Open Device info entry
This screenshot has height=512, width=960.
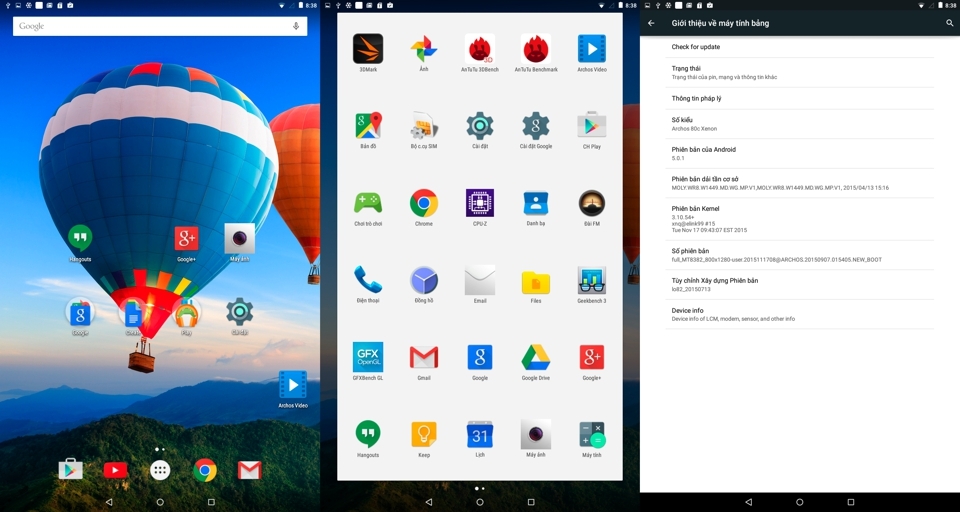[800, 314]
